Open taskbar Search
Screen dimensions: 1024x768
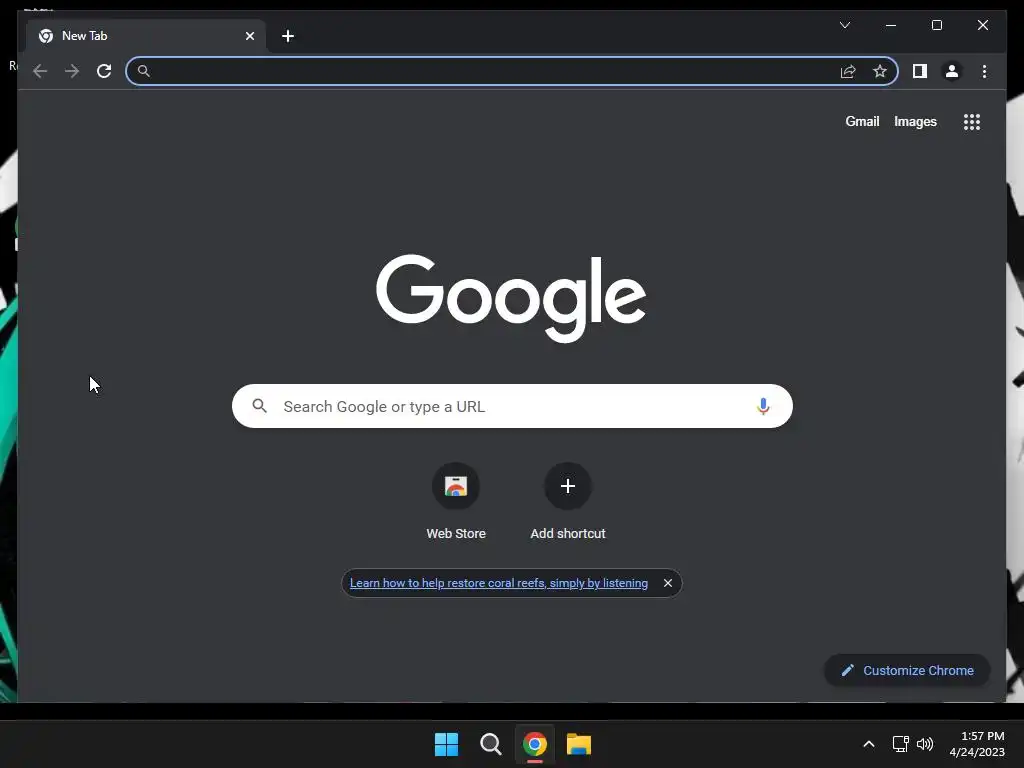click(x=490, y=744)
